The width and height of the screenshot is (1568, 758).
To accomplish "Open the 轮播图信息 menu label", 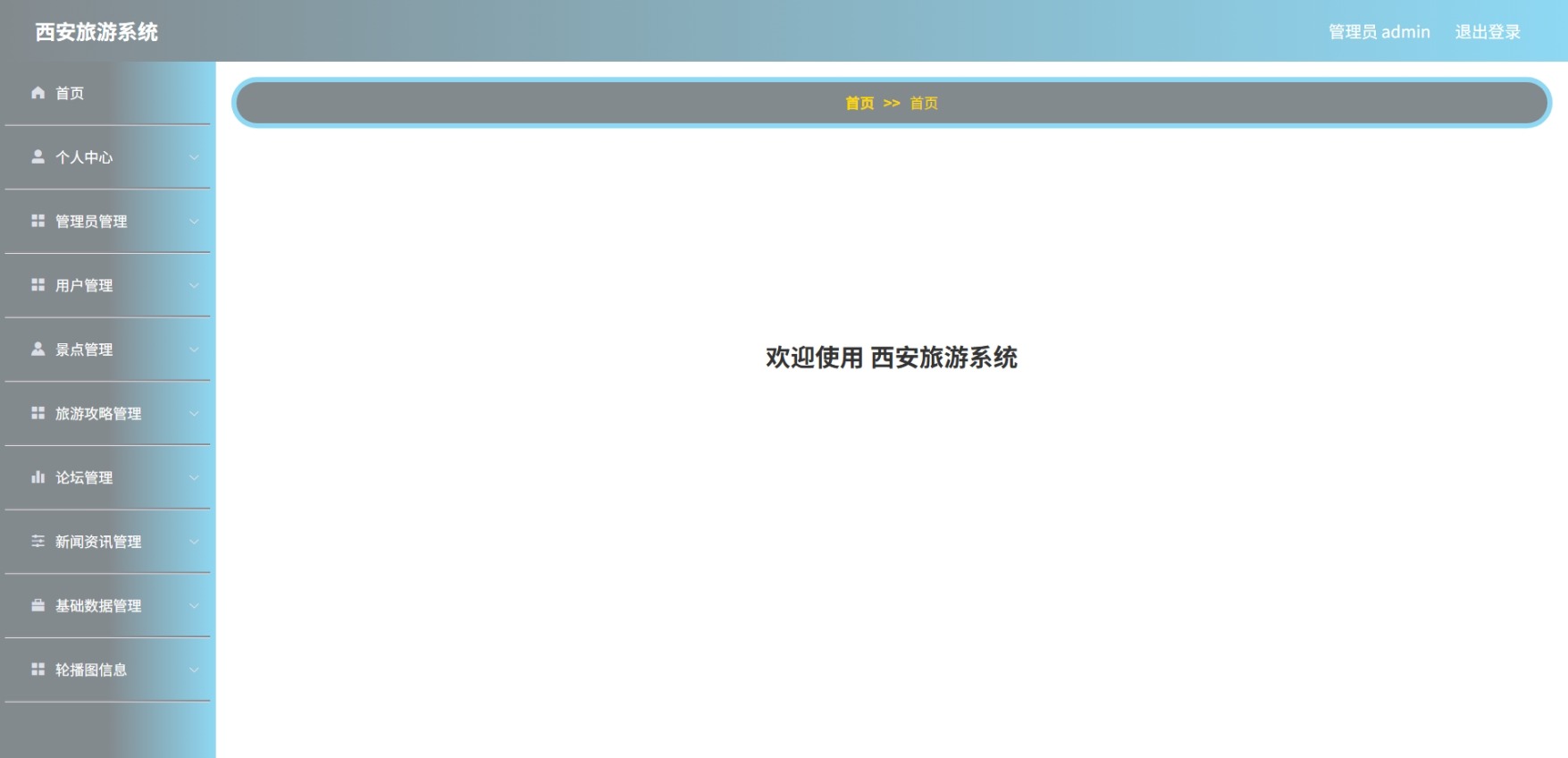I will pos(91,670).
